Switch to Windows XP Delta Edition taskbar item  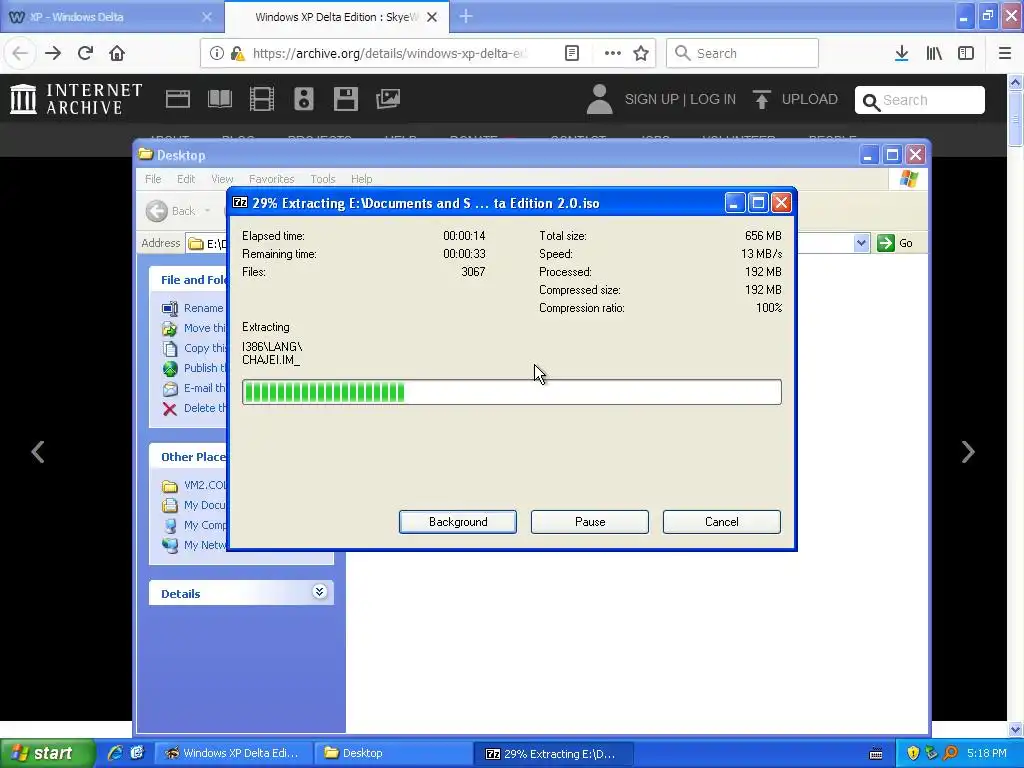(x=232, y=753)
